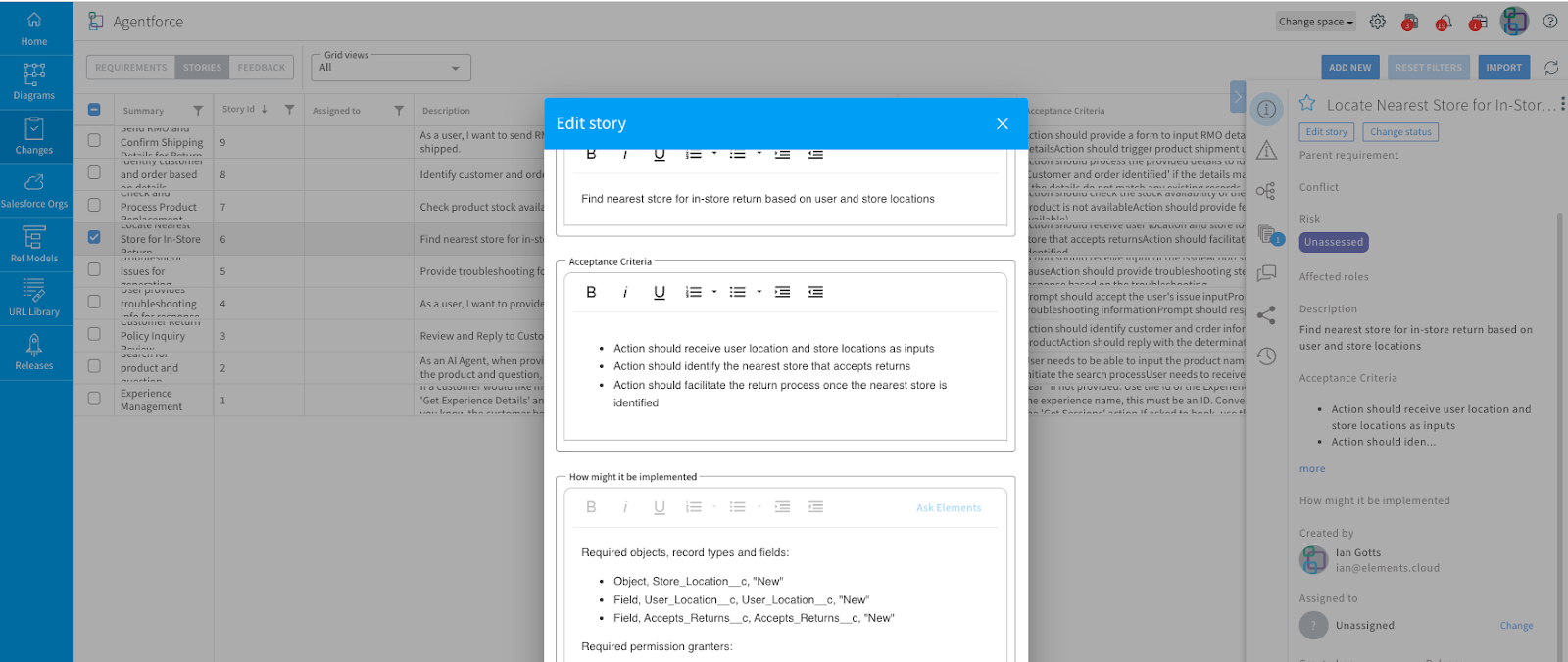
Task: Click the Change status button
Action: tap(1400, 132)
